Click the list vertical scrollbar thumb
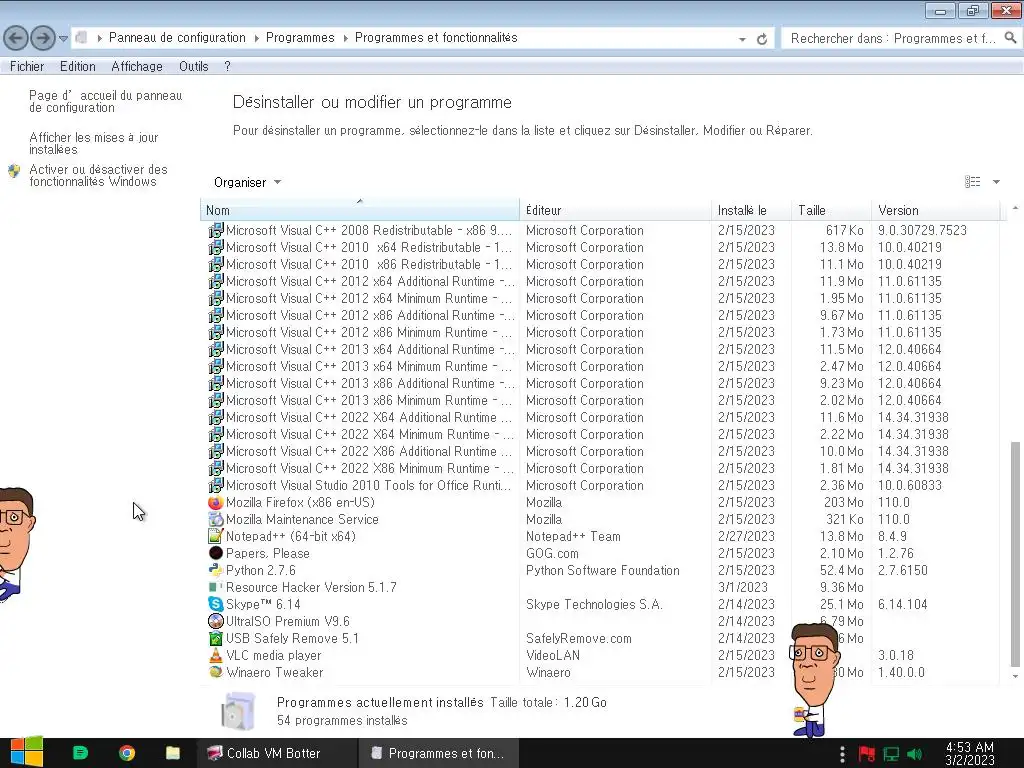1024x768 pixels. [1015, 552]
